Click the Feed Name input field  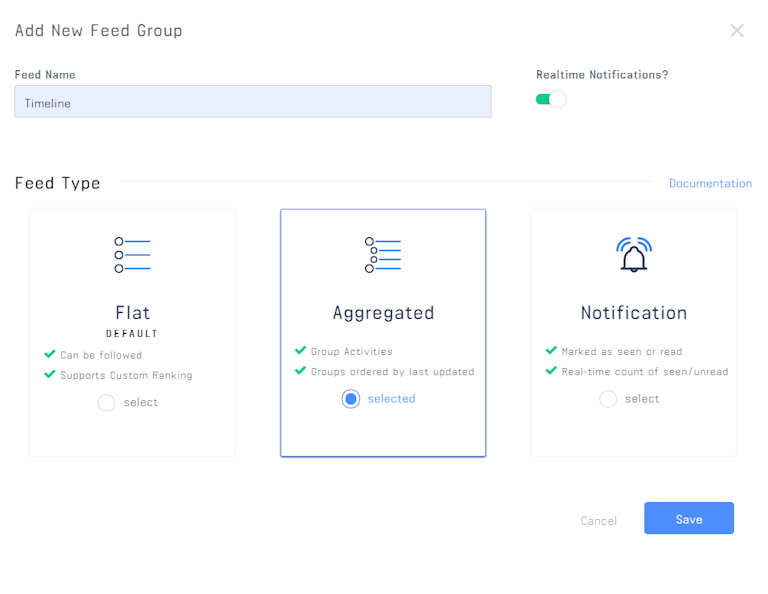pos(253,101)
